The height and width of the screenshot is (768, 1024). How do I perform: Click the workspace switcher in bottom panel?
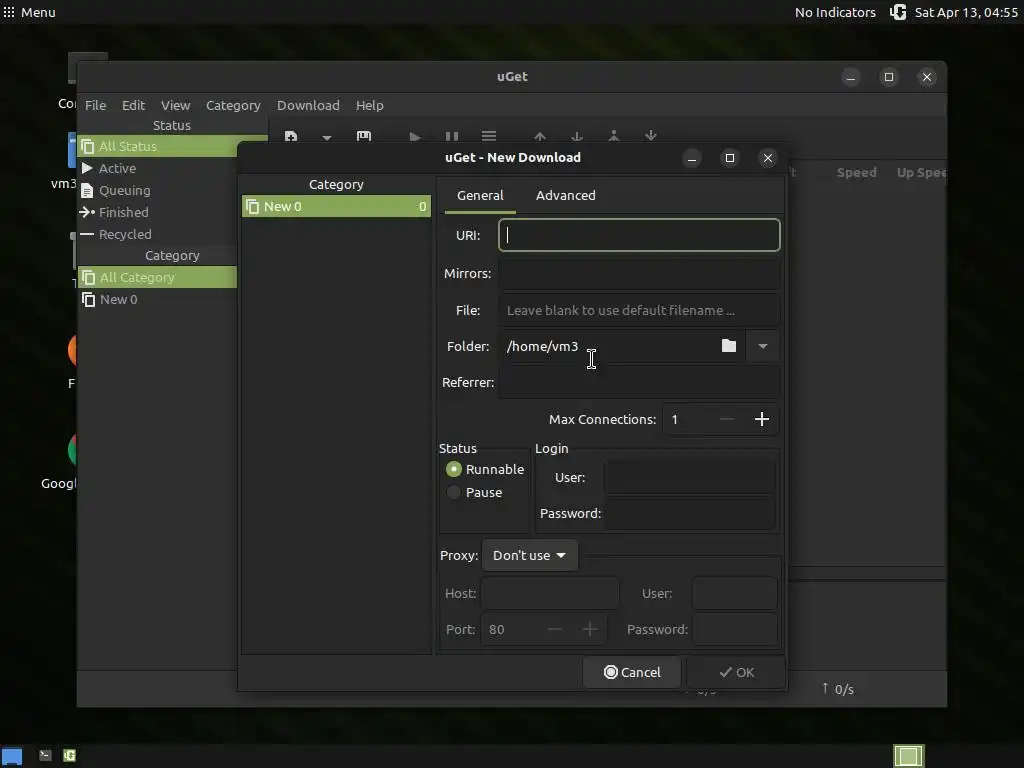908,756
